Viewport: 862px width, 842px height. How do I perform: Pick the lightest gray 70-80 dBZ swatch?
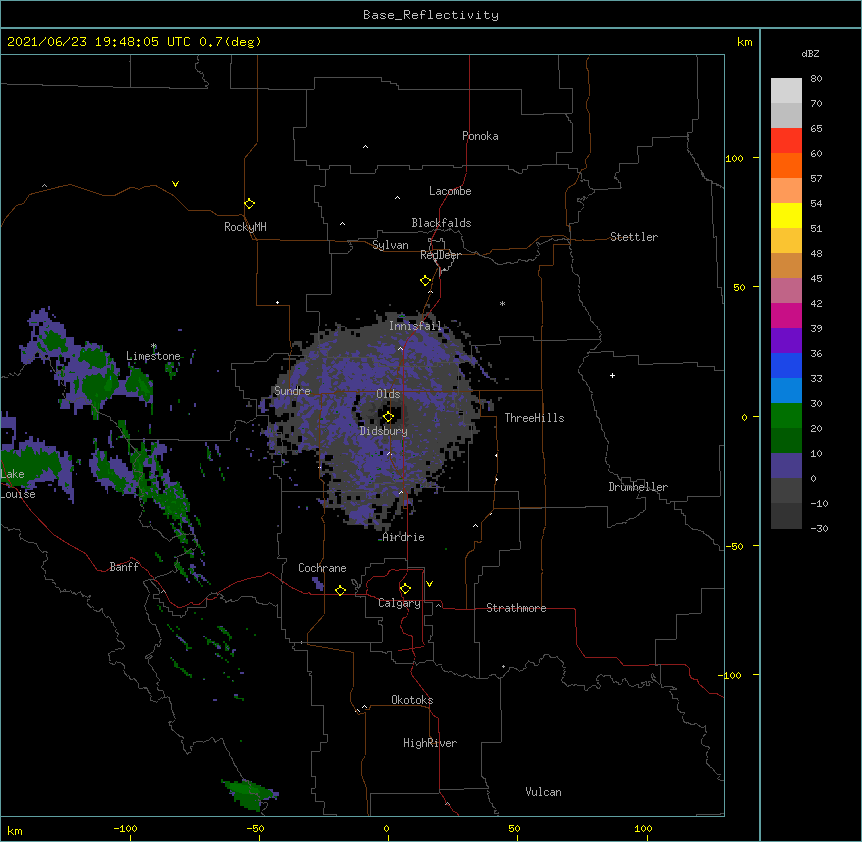coord(786,91)
